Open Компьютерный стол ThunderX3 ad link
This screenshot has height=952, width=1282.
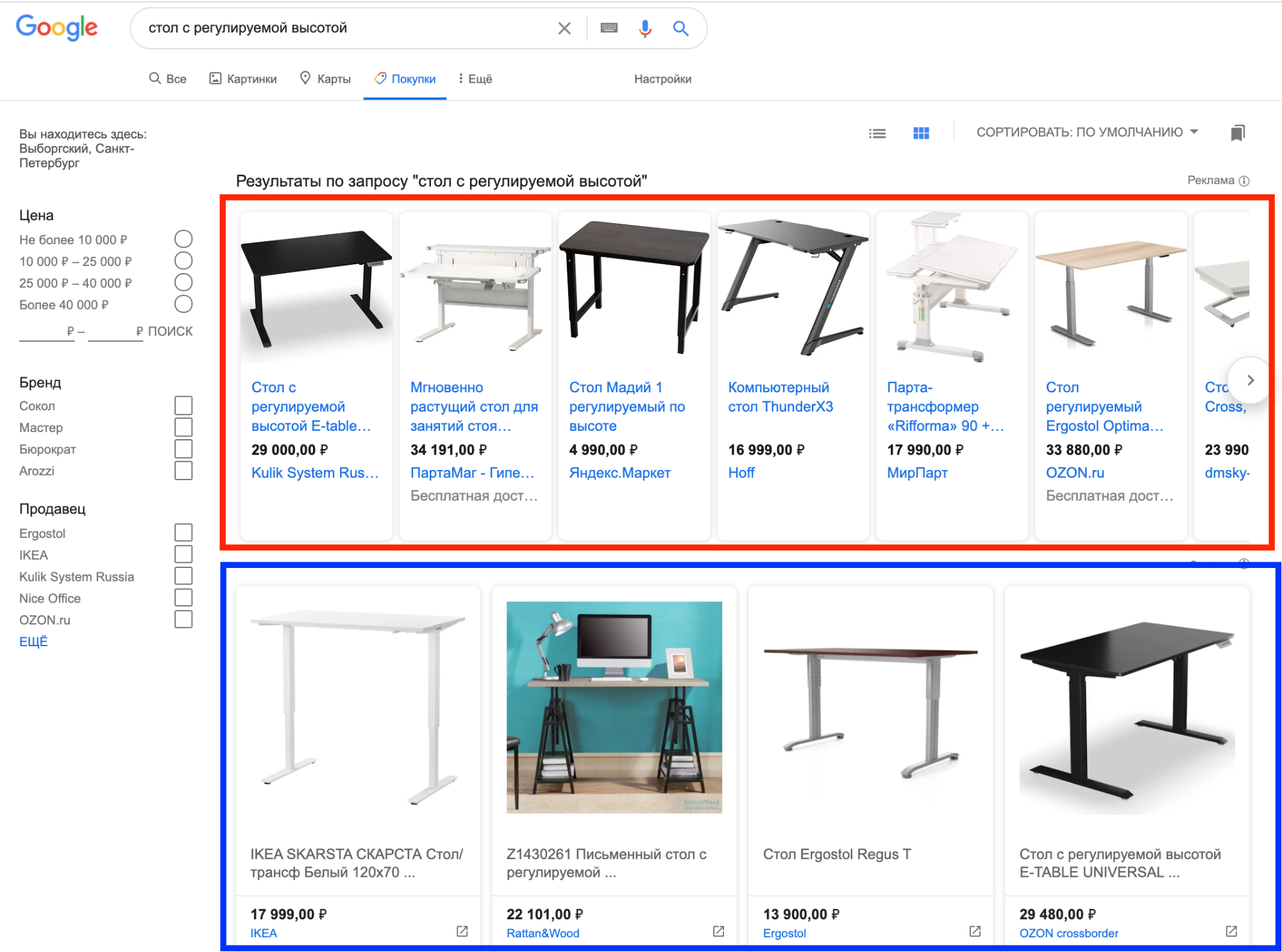coord(780,397)
